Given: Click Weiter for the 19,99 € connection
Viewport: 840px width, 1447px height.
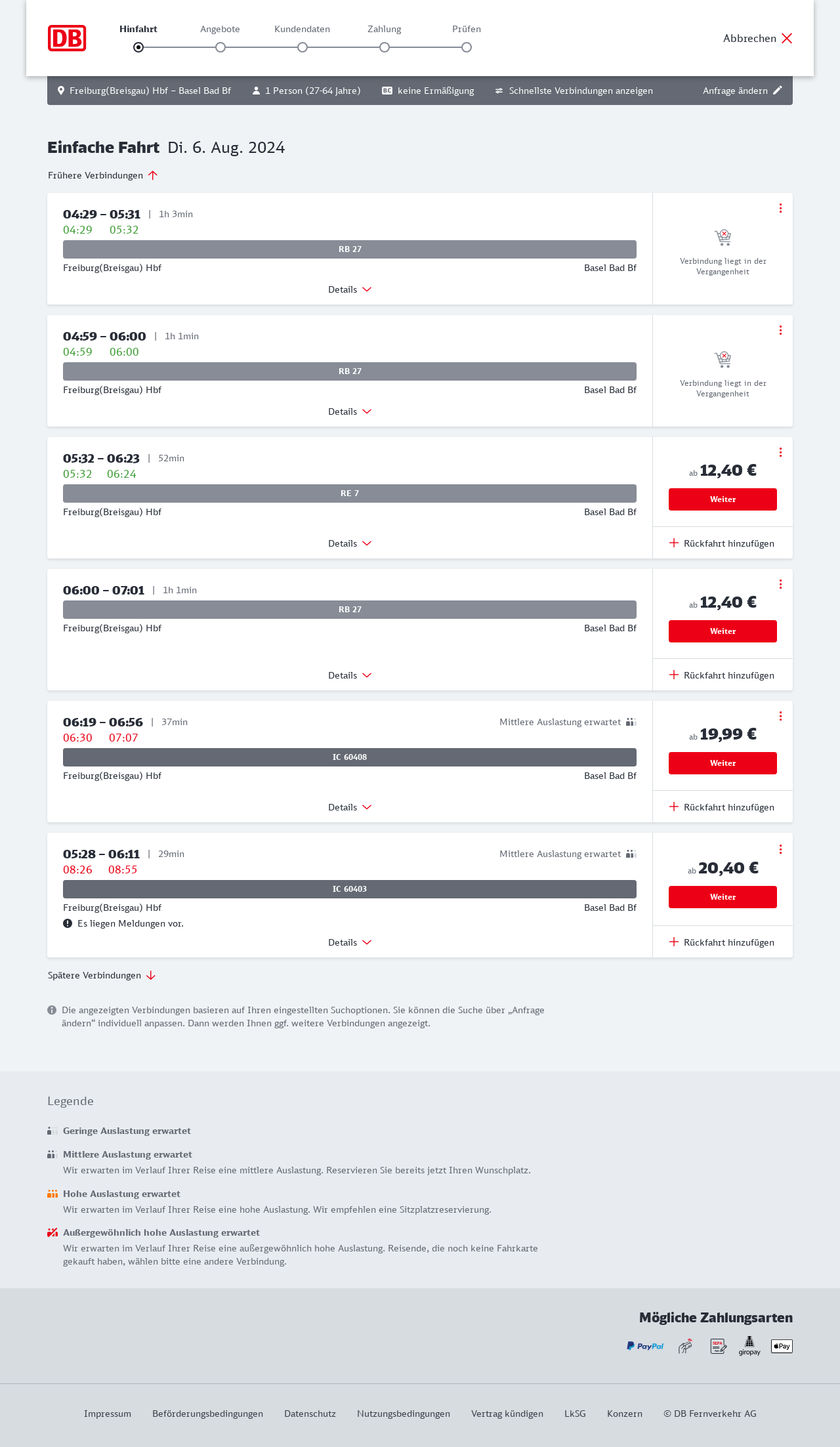Looking at the screenshot, I should pyautogui.click(x=723, y=763).
